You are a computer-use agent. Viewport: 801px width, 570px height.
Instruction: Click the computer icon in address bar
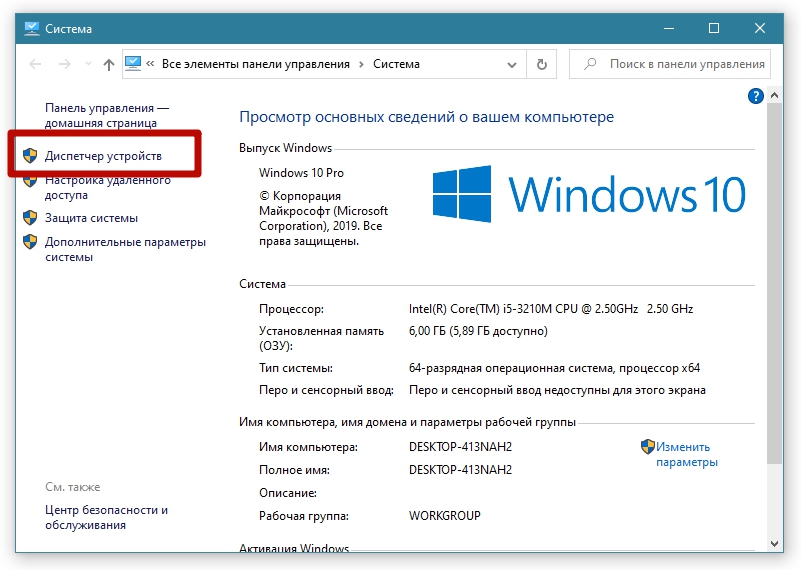pos(134,64)
